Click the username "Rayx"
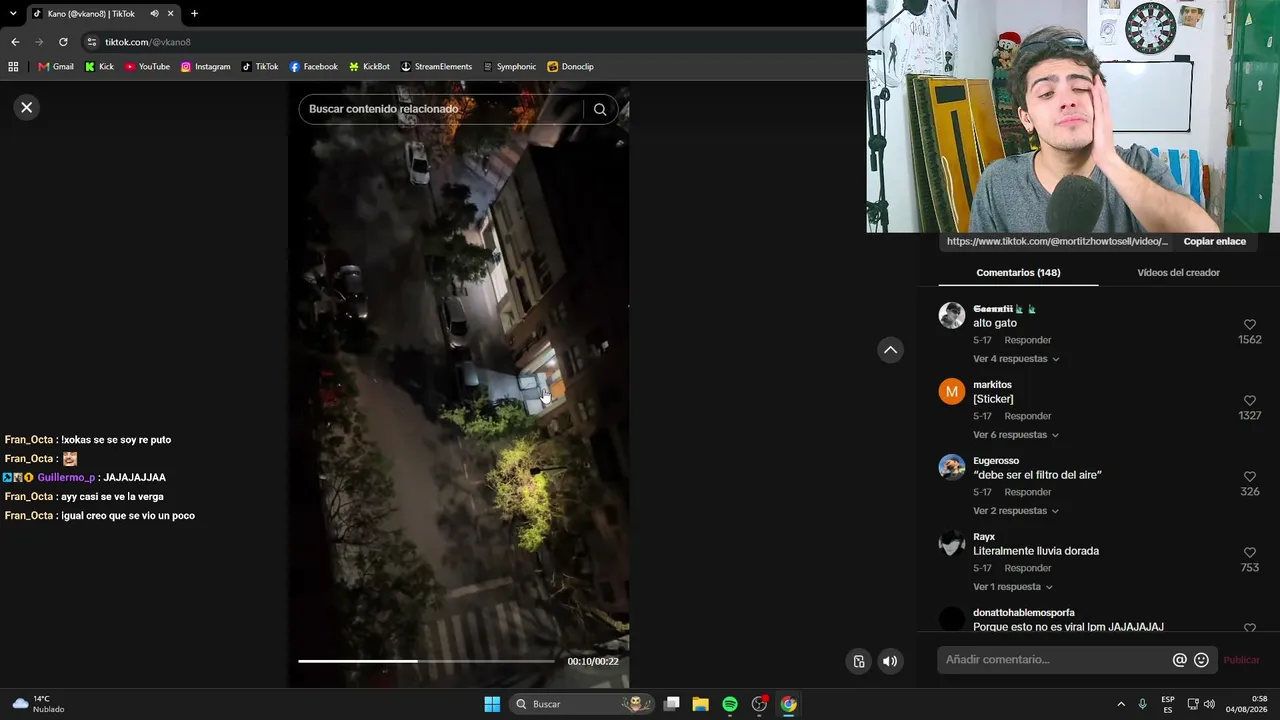This screenshot has height=720, width=1280. click(984, 537)
